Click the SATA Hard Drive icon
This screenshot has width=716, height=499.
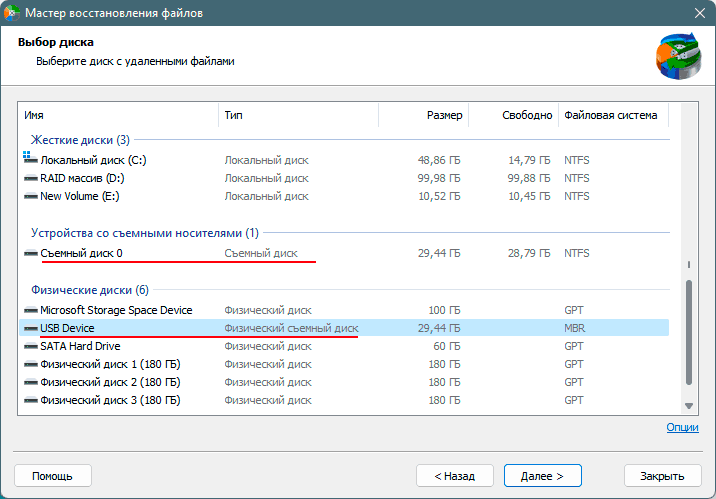(x=31, y=346)
